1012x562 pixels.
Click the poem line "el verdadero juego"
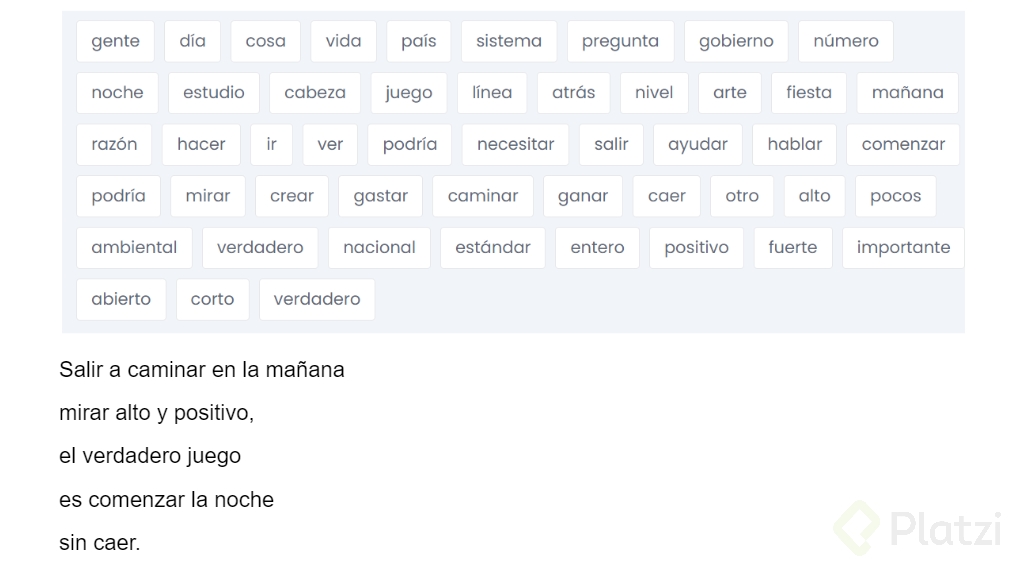(x=150, y=456)
